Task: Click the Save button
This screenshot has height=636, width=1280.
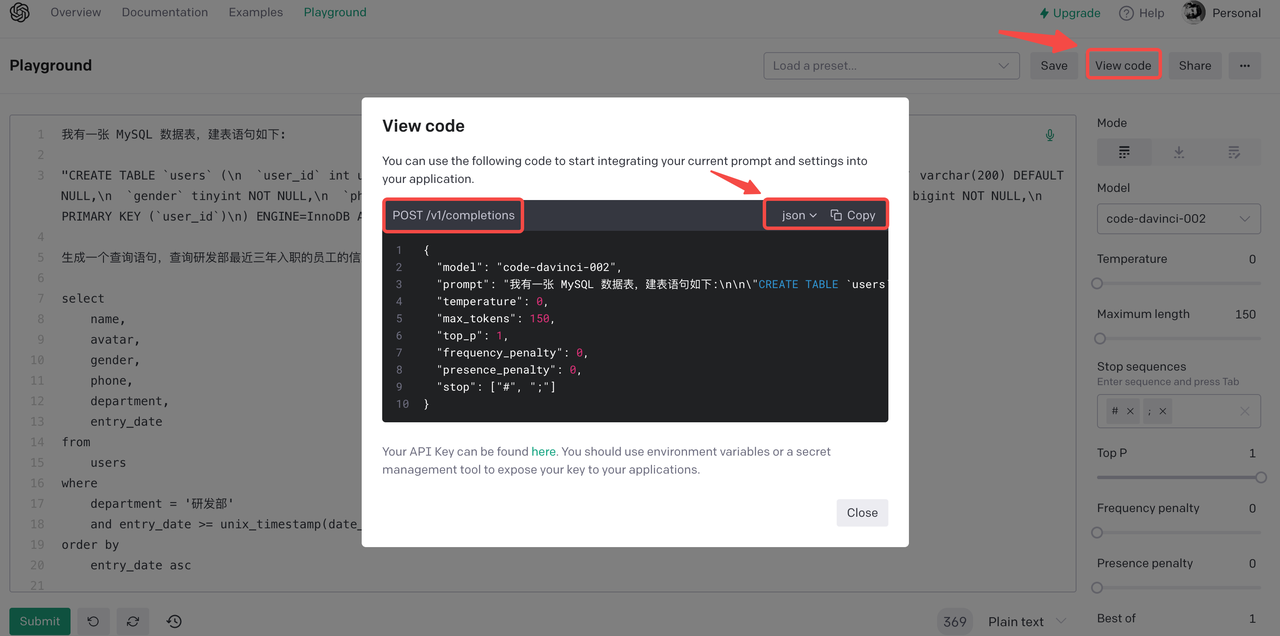Action: (1054, 65)
